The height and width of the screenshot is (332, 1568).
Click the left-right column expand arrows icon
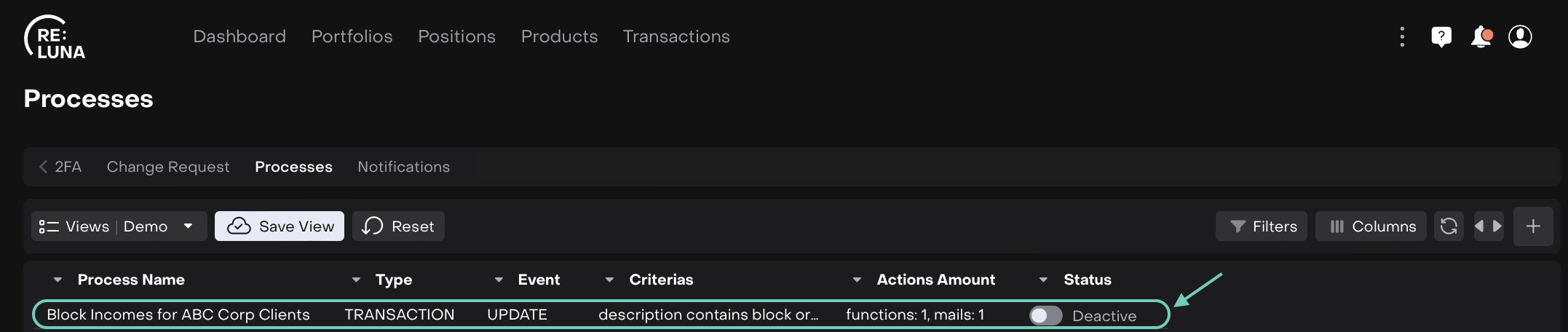click(1488, 226)
